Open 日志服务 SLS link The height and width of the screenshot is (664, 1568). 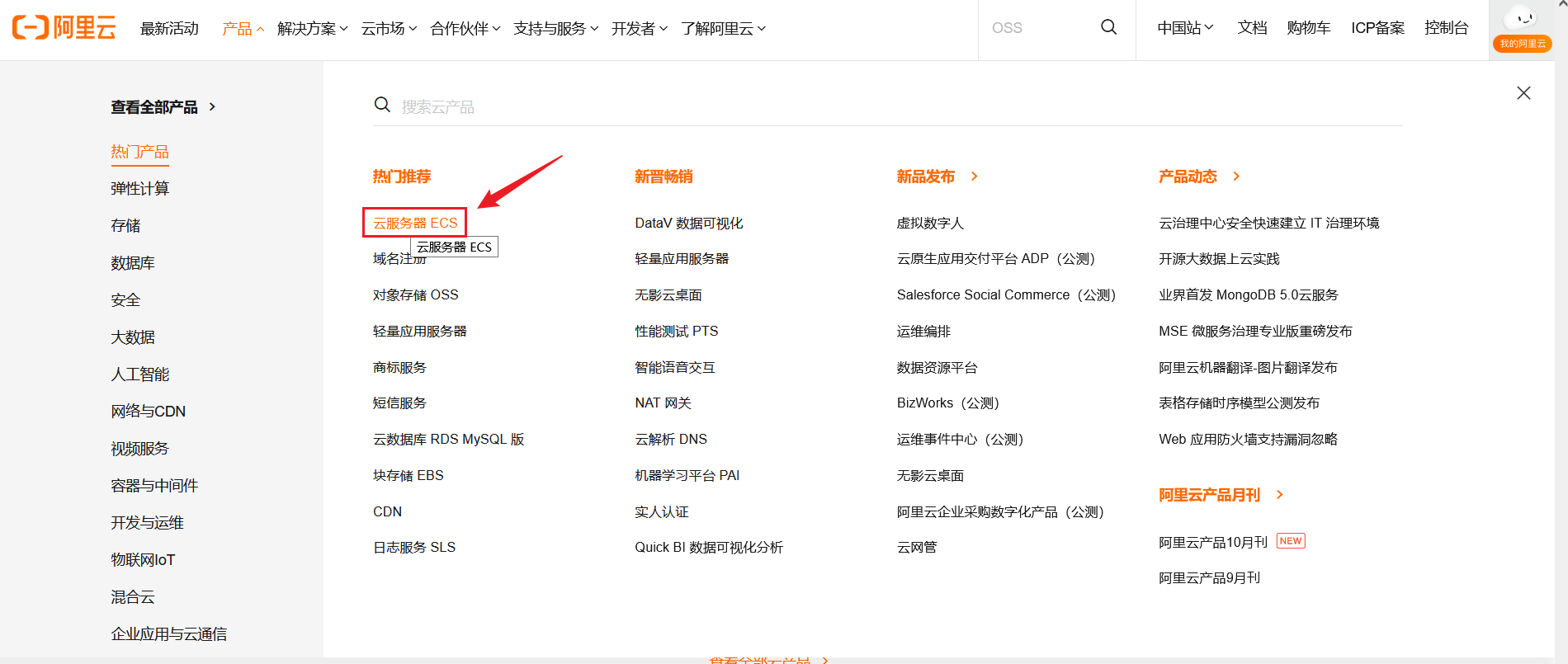click(413, 547)
